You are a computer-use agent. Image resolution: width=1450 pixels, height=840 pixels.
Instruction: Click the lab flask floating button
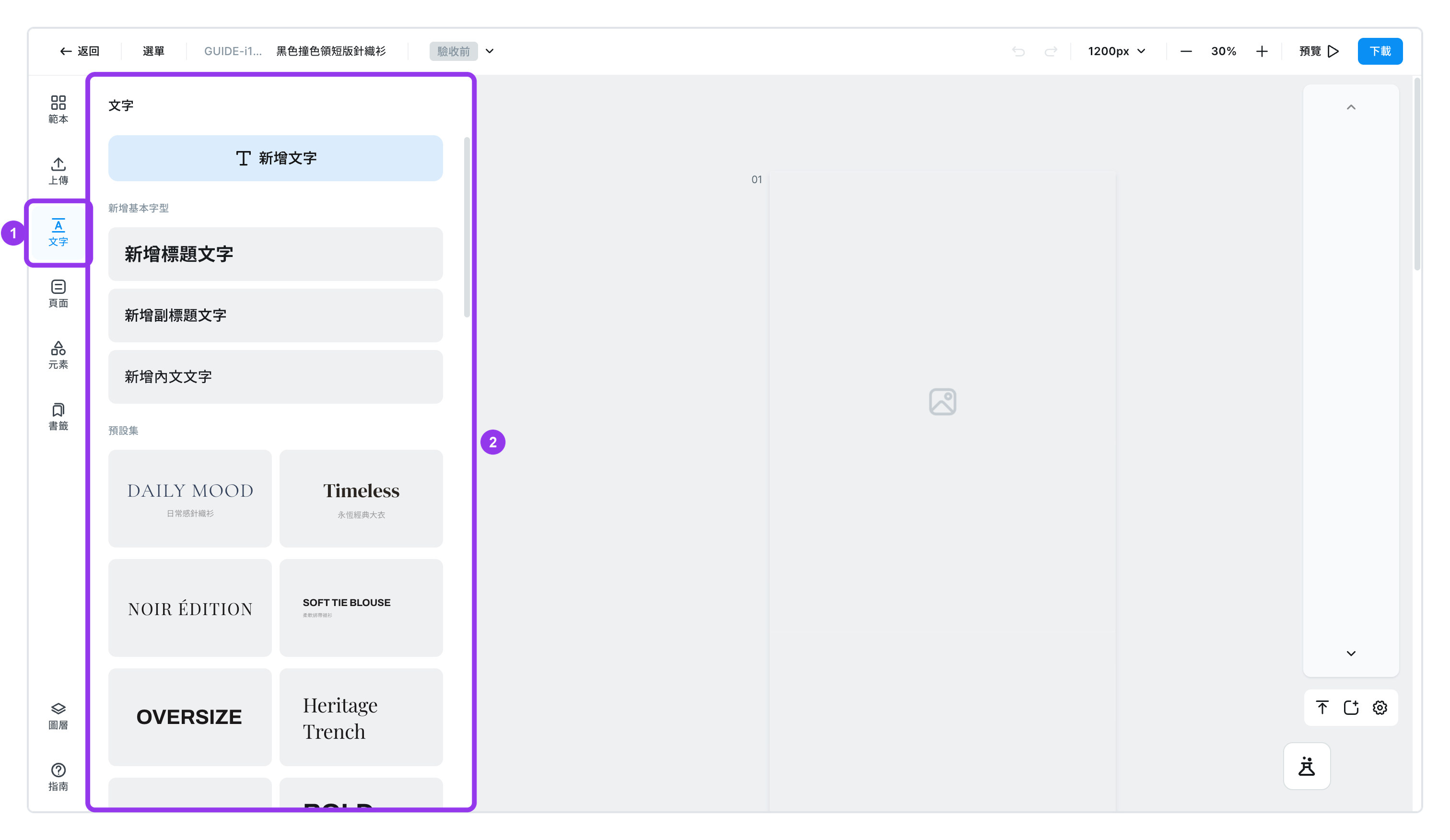coord(1307,766)
